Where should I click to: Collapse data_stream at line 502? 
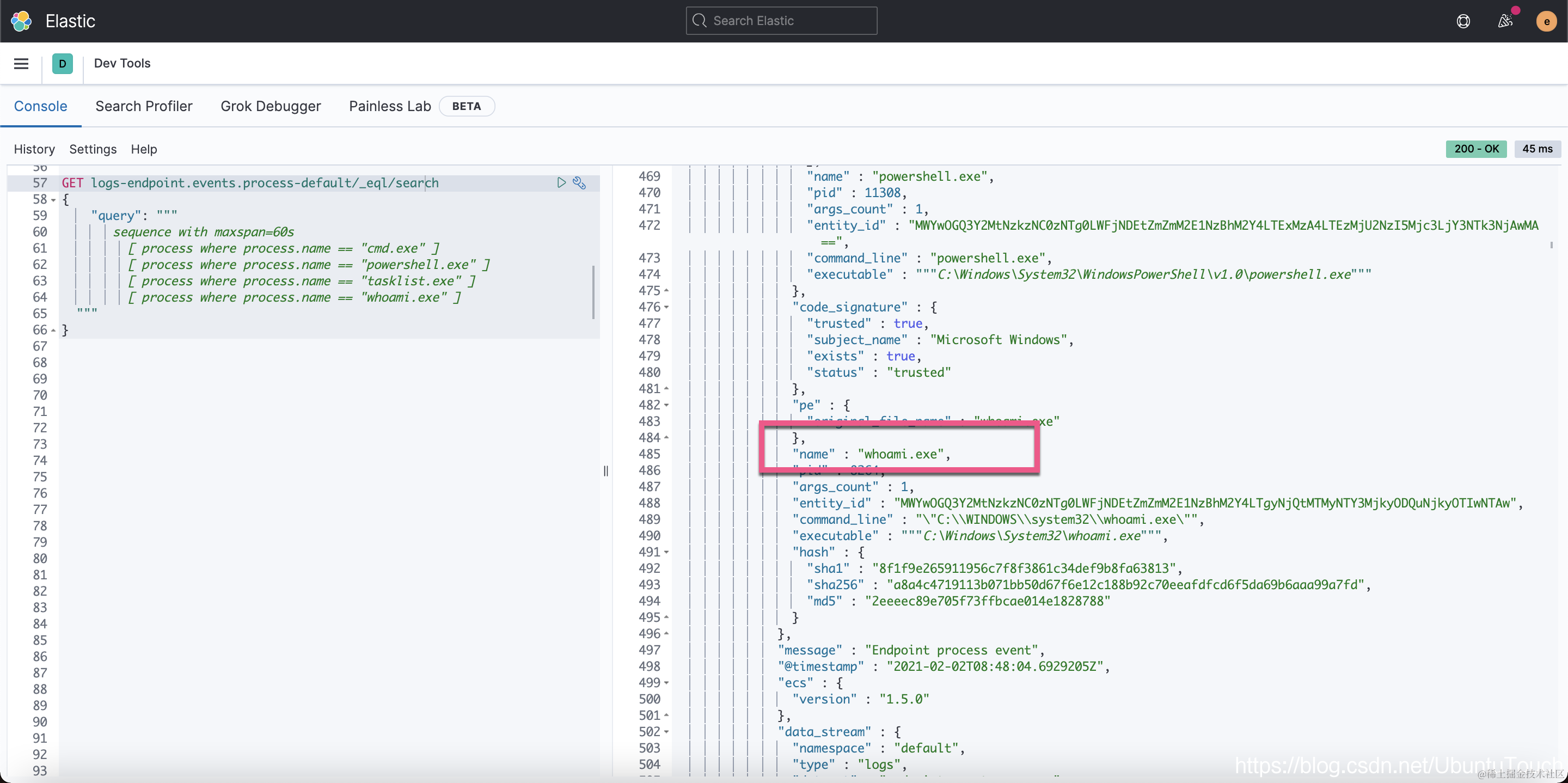[666, 732]
